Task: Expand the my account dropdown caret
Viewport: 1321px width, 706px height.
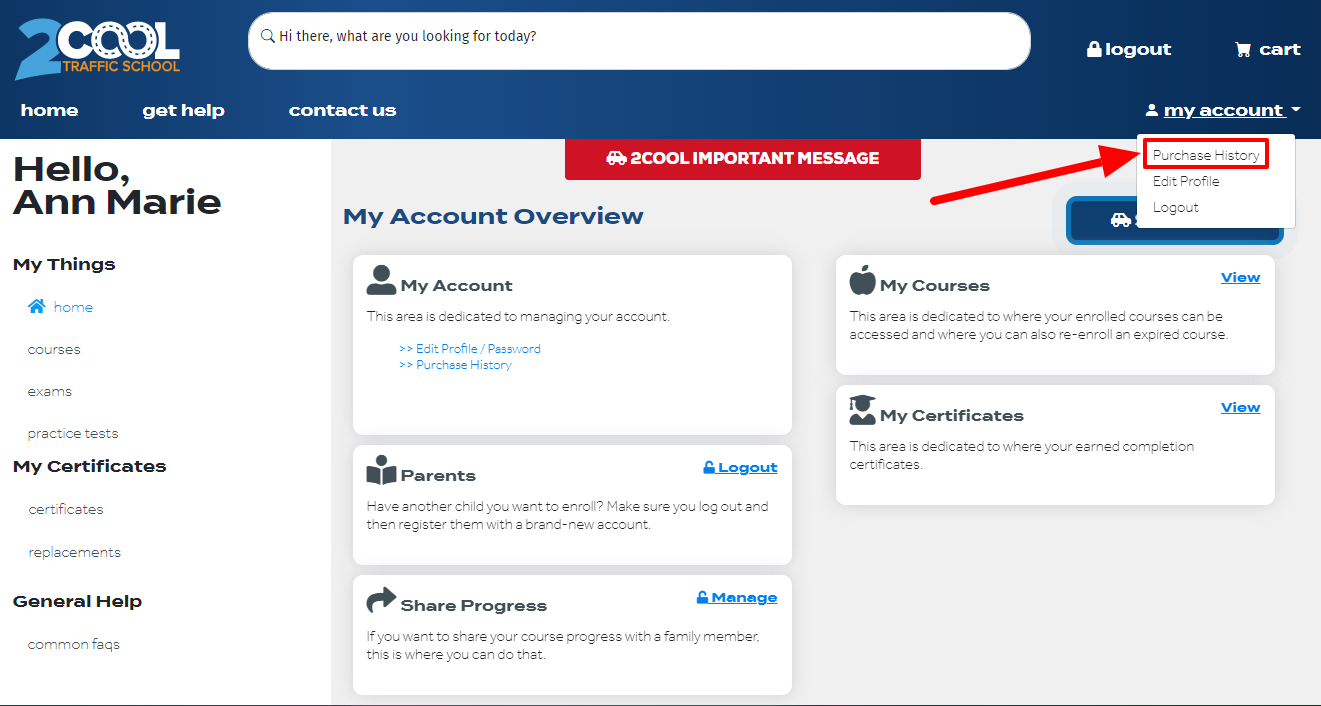Action: pyautogui.click(x=1295, y=110)
